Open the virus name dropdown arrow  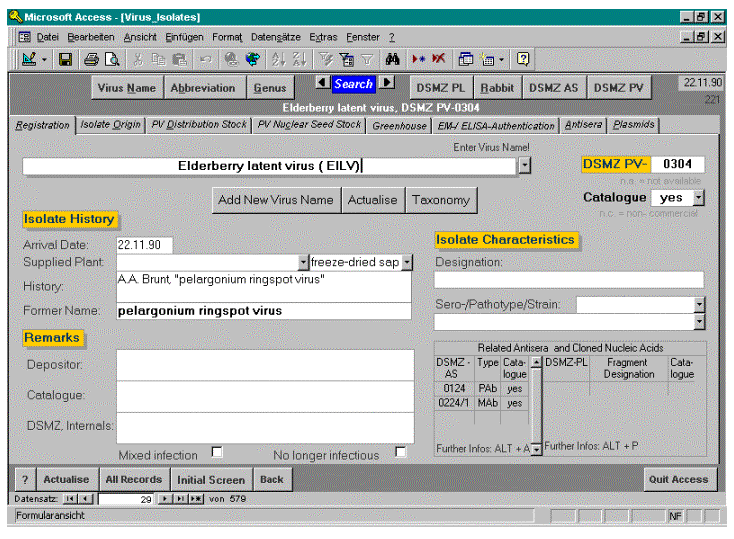pyautogui.click(x=525, y=165)
